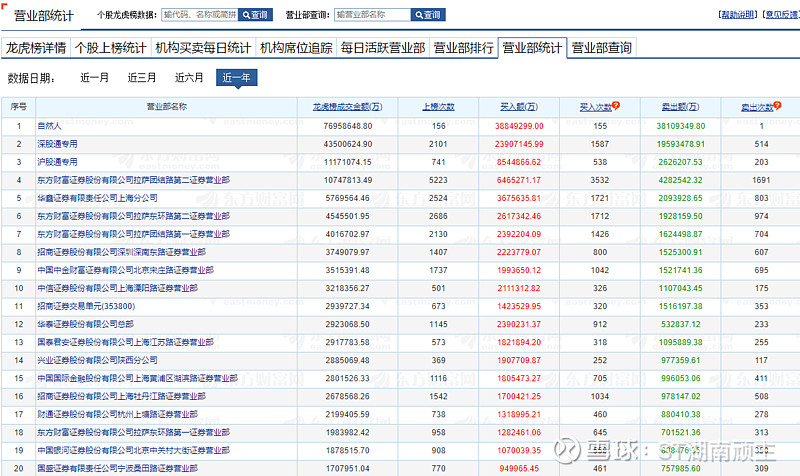This screenshot has height=476, width=800.
Task: Select the 营业部统计 tab
Action: point(532,48)
